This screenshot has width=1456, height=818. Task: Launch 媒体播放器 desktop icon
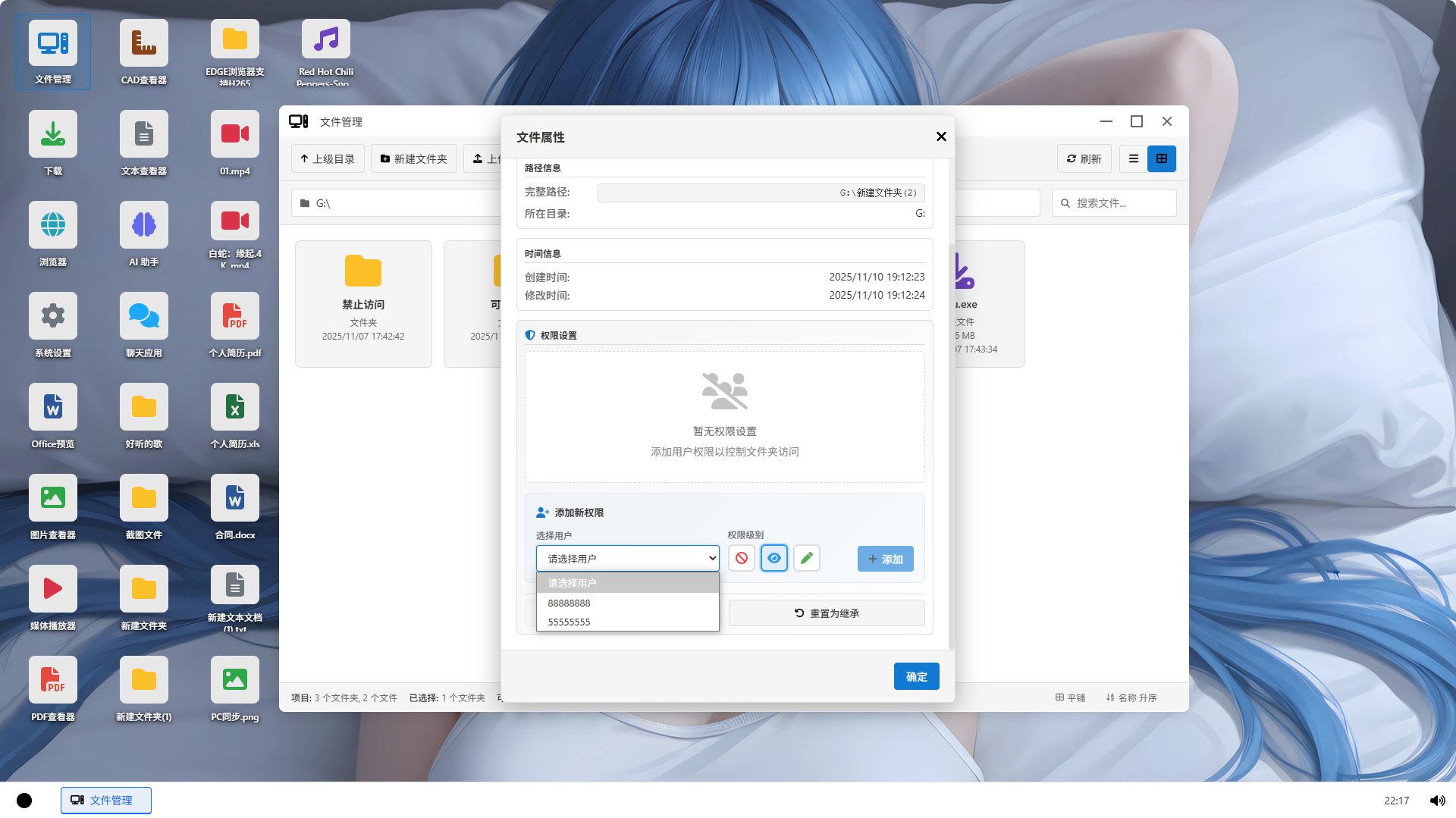point(53,598)
